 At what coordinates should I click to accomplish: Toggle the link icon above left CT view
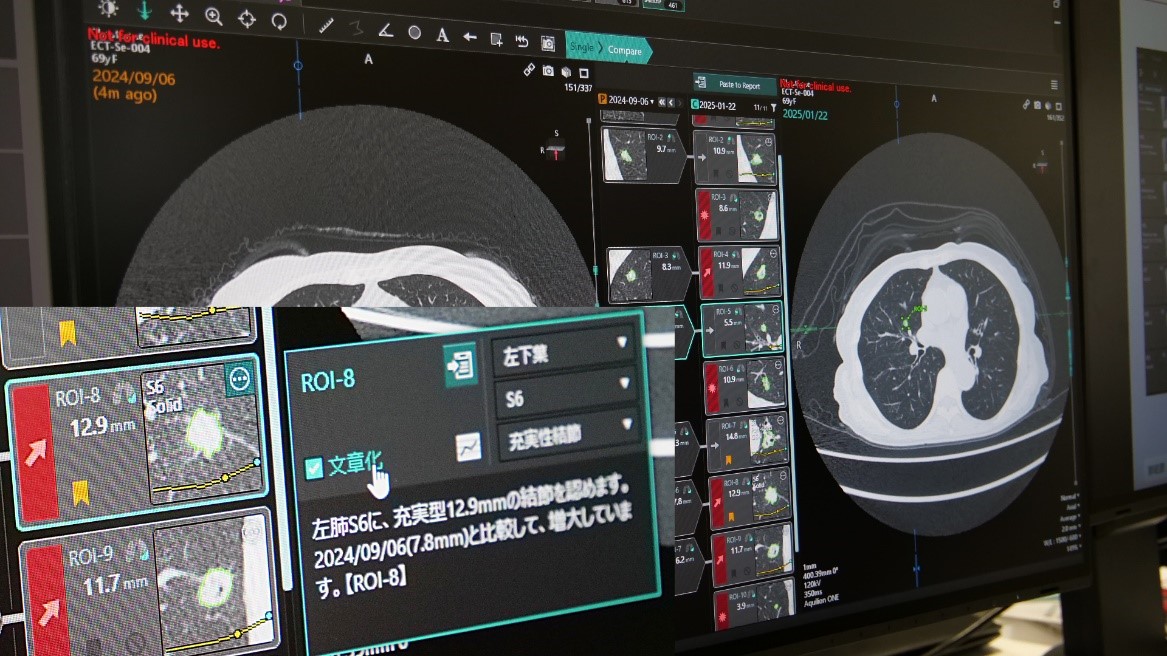[x=529, y=70]
